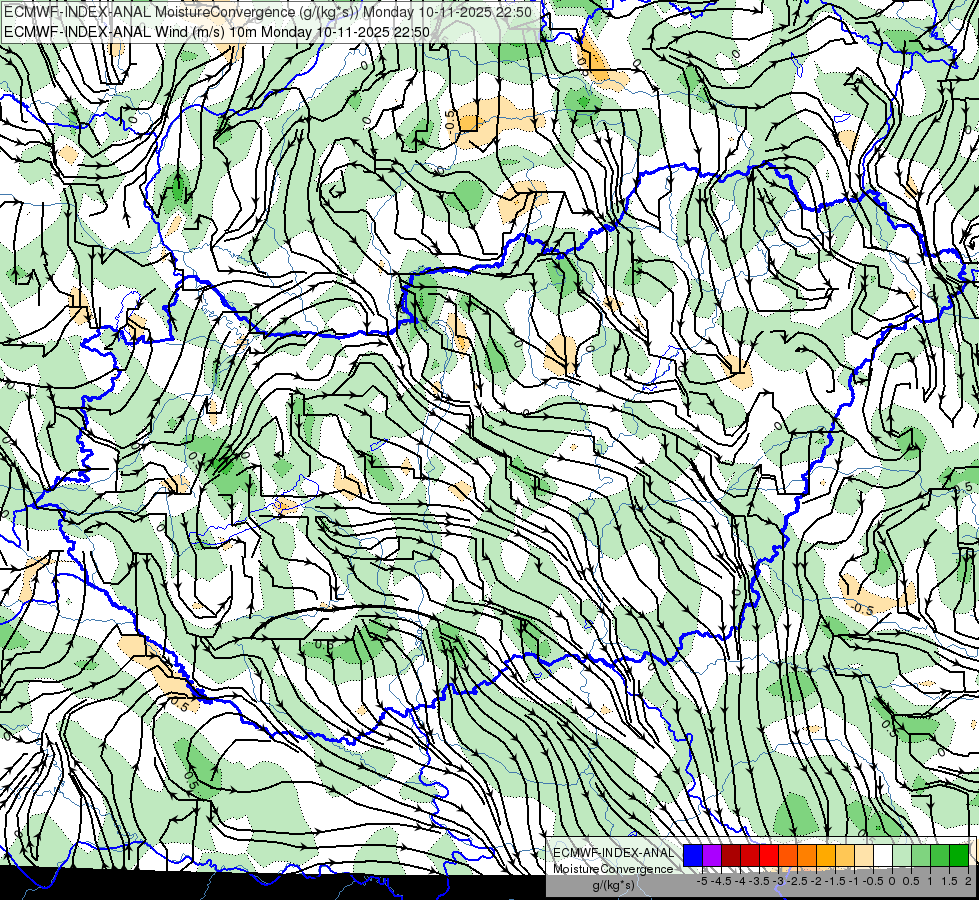Image resolution: width=979 pixels, height=900 pixels.
Task: Click the light orange swatch between -1.5 and -1
Action: [845, 856]
